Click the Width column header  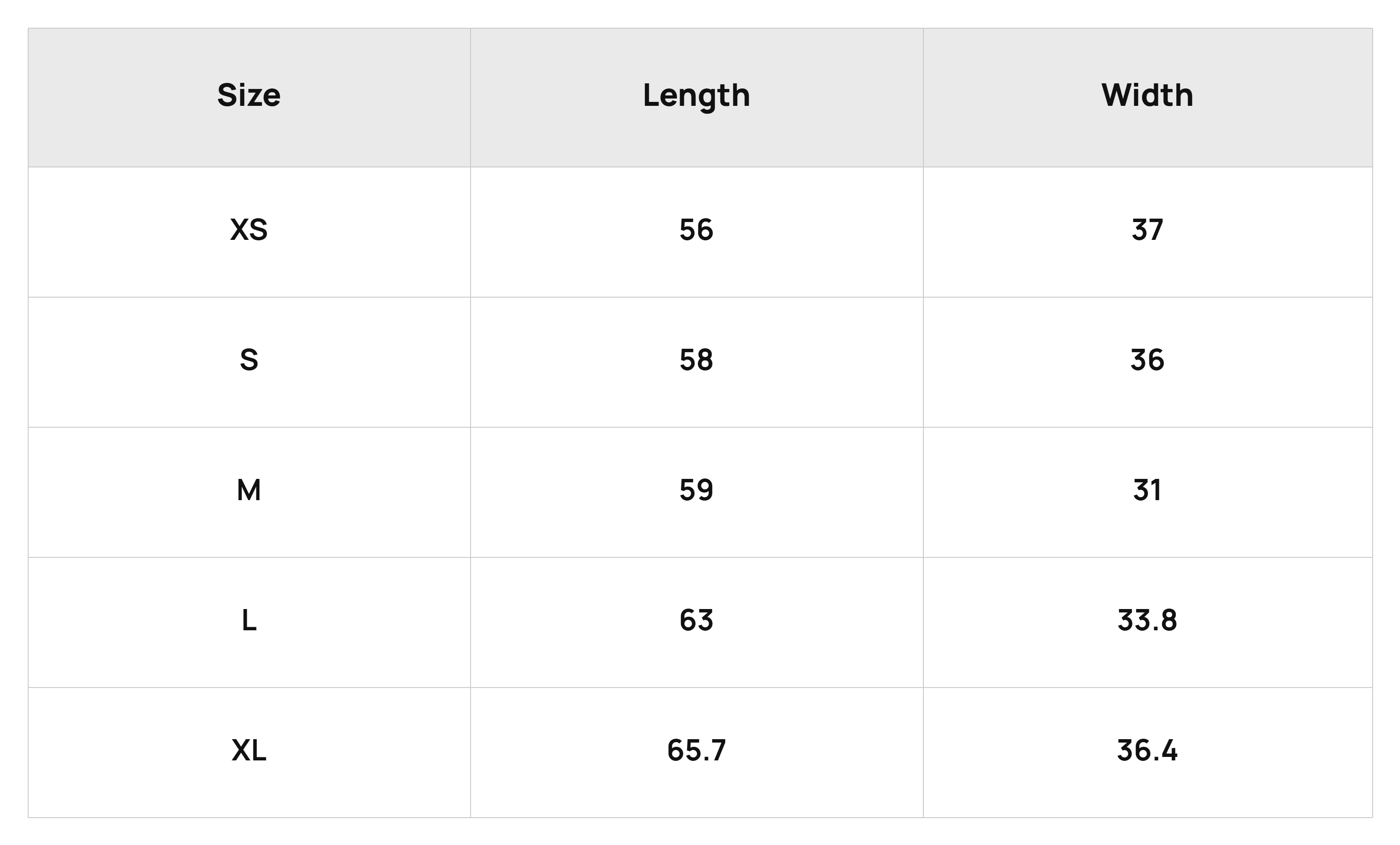pyautogui.click(x=1147, y=95)
